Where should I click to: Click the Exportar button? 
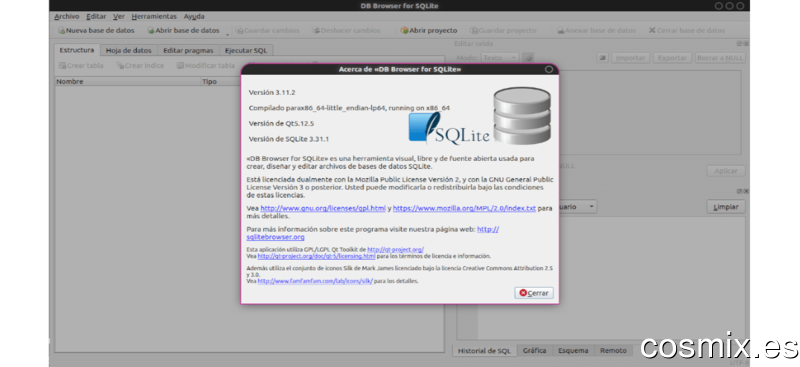coord(672,58)
